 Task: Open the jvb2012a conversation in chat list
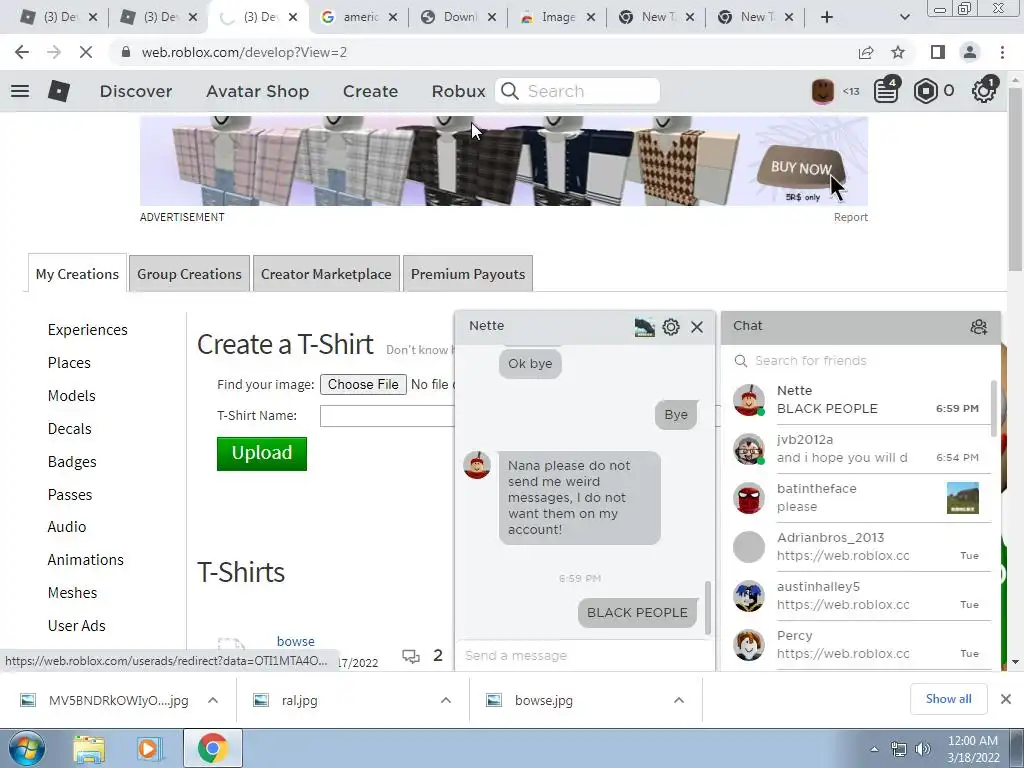[861, 449]
